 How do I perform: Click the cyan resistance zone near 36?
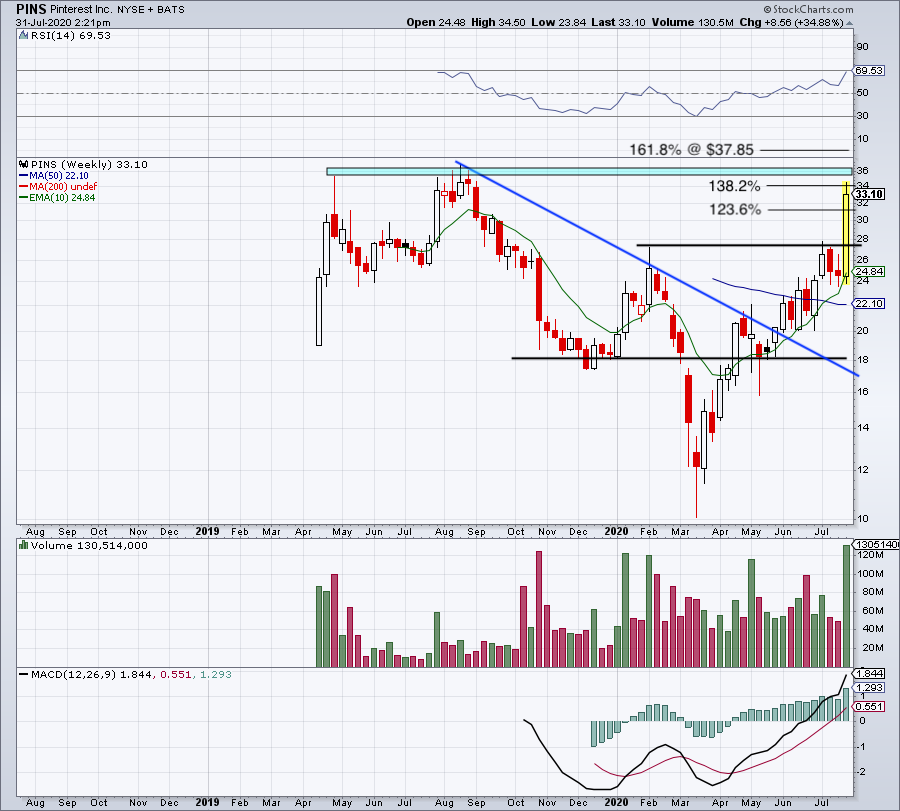tap(589, 171)
